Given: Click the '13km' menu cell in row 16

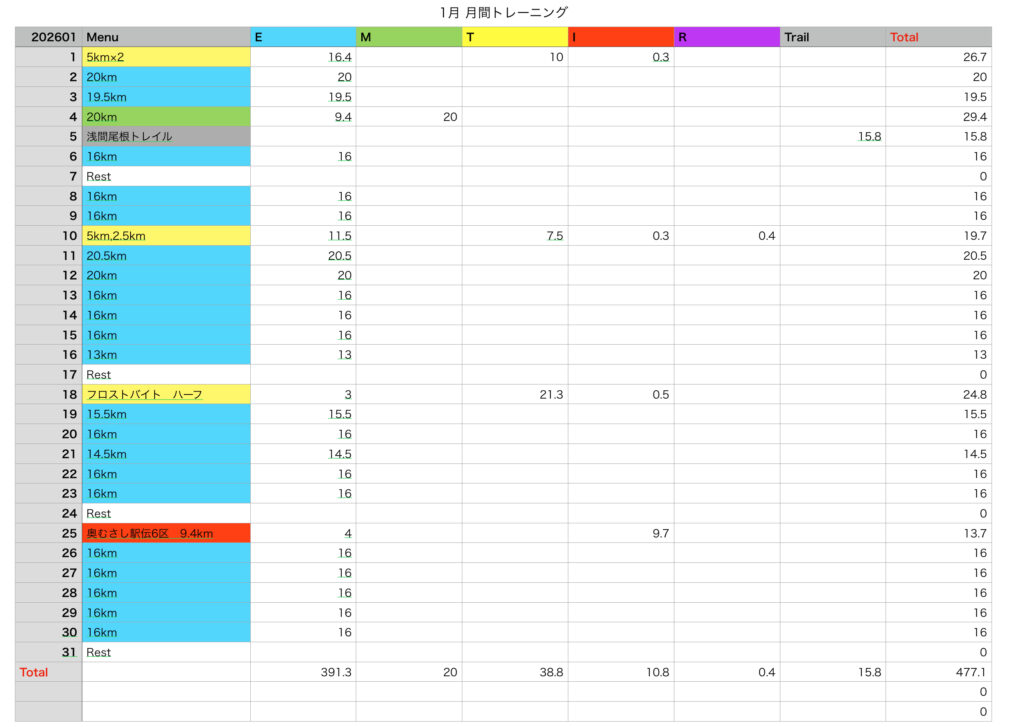Looking at the screenshot, I should click(x=166, y=354).
